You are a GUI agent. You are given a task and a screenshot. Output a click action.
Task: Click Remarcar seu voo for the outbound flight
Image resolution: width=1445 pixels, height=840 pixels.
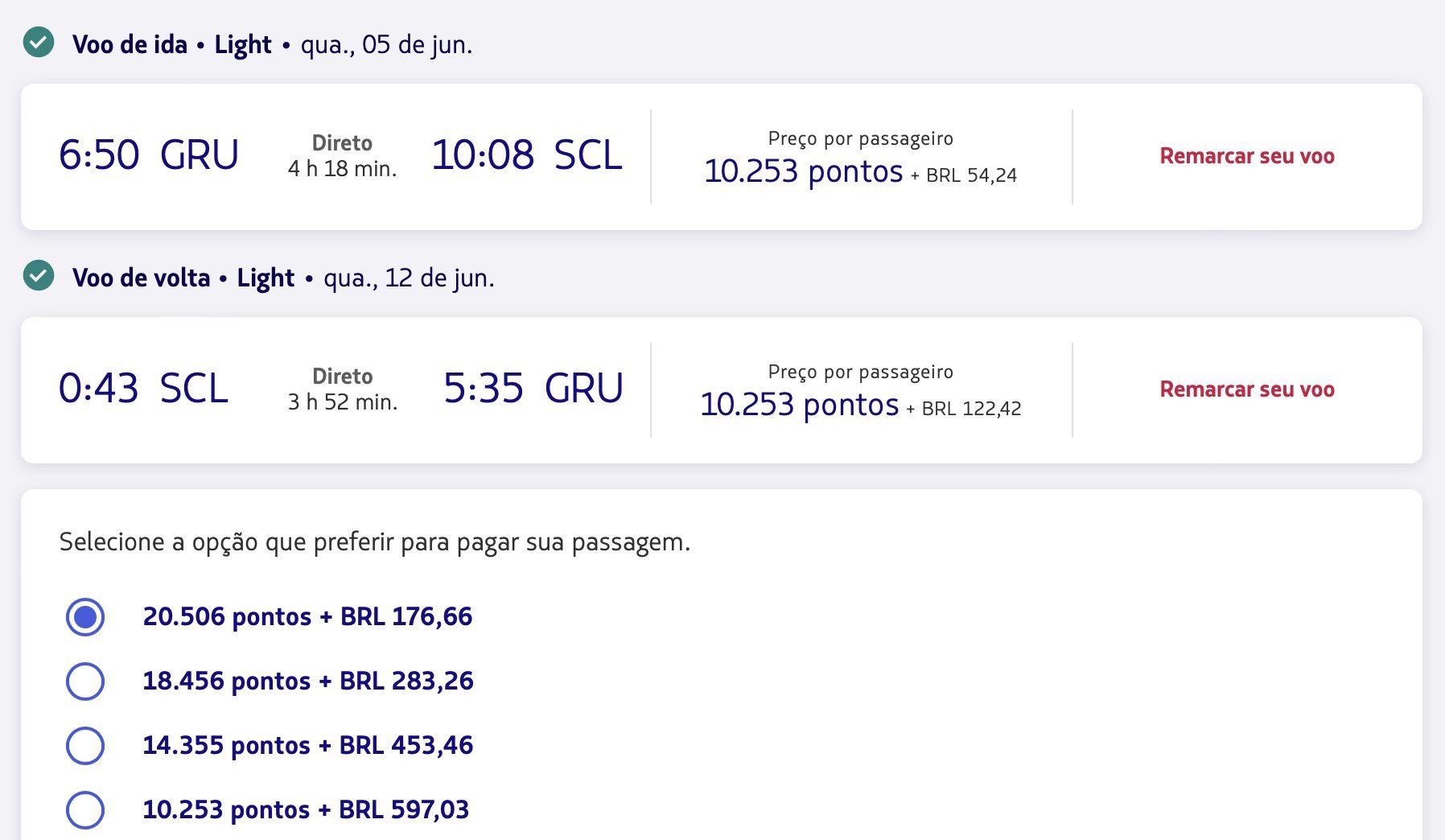(1247, 156)
